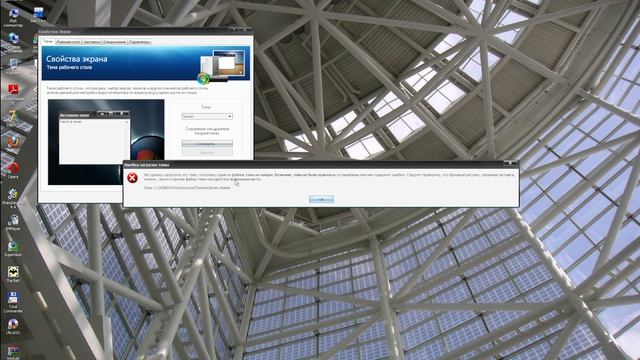This screenshot has width=640, height=360.
Task: Open the monitor desktop icon above Adobe Reader
Action: 13,66
